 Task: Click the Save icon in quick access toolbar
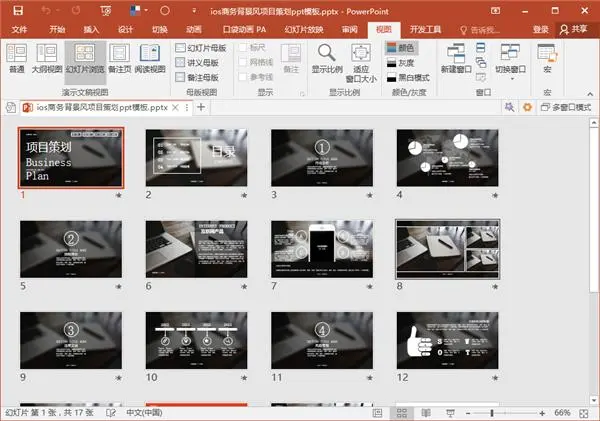(x=18, y=11)
